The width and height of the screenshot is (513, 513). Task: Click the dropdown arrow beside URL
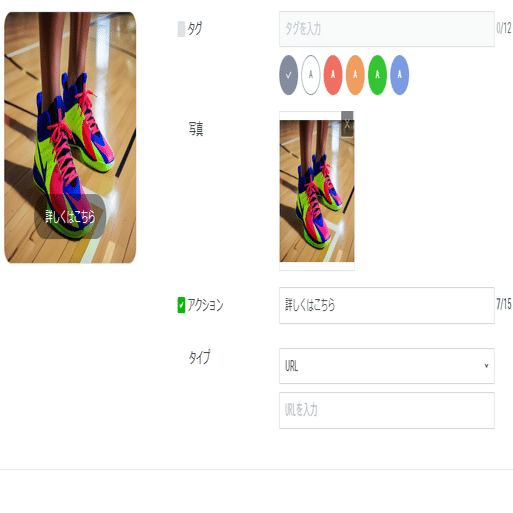tap(486, 366)
